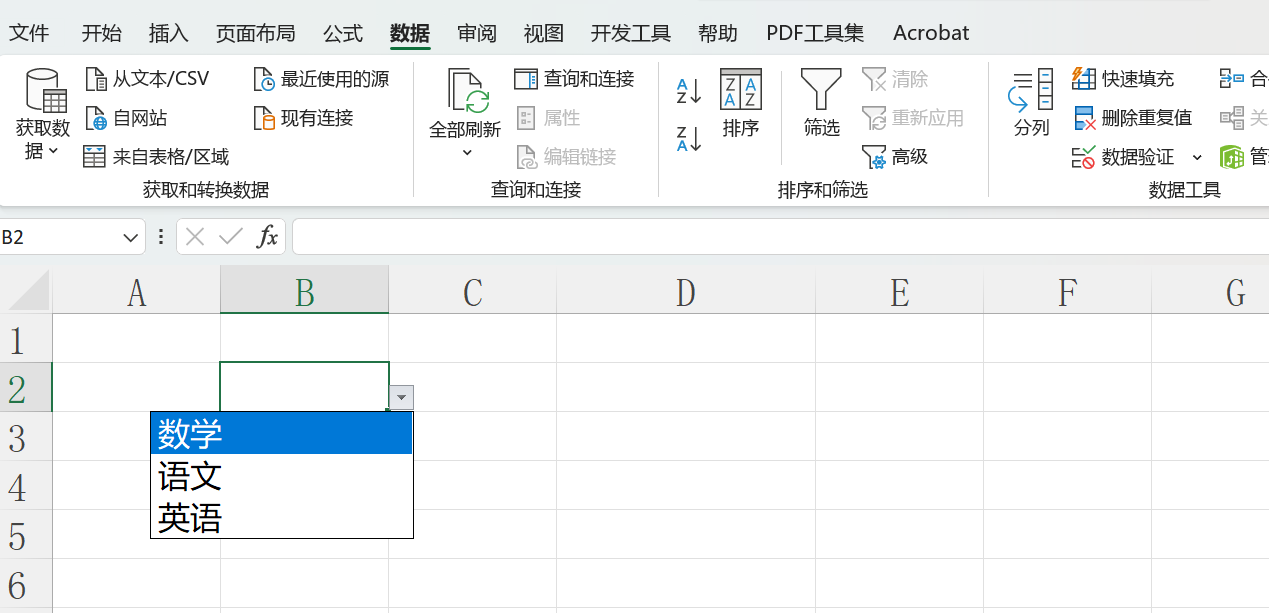
Task: Click 快速填充 flash fill
Action: (1123, 79)
